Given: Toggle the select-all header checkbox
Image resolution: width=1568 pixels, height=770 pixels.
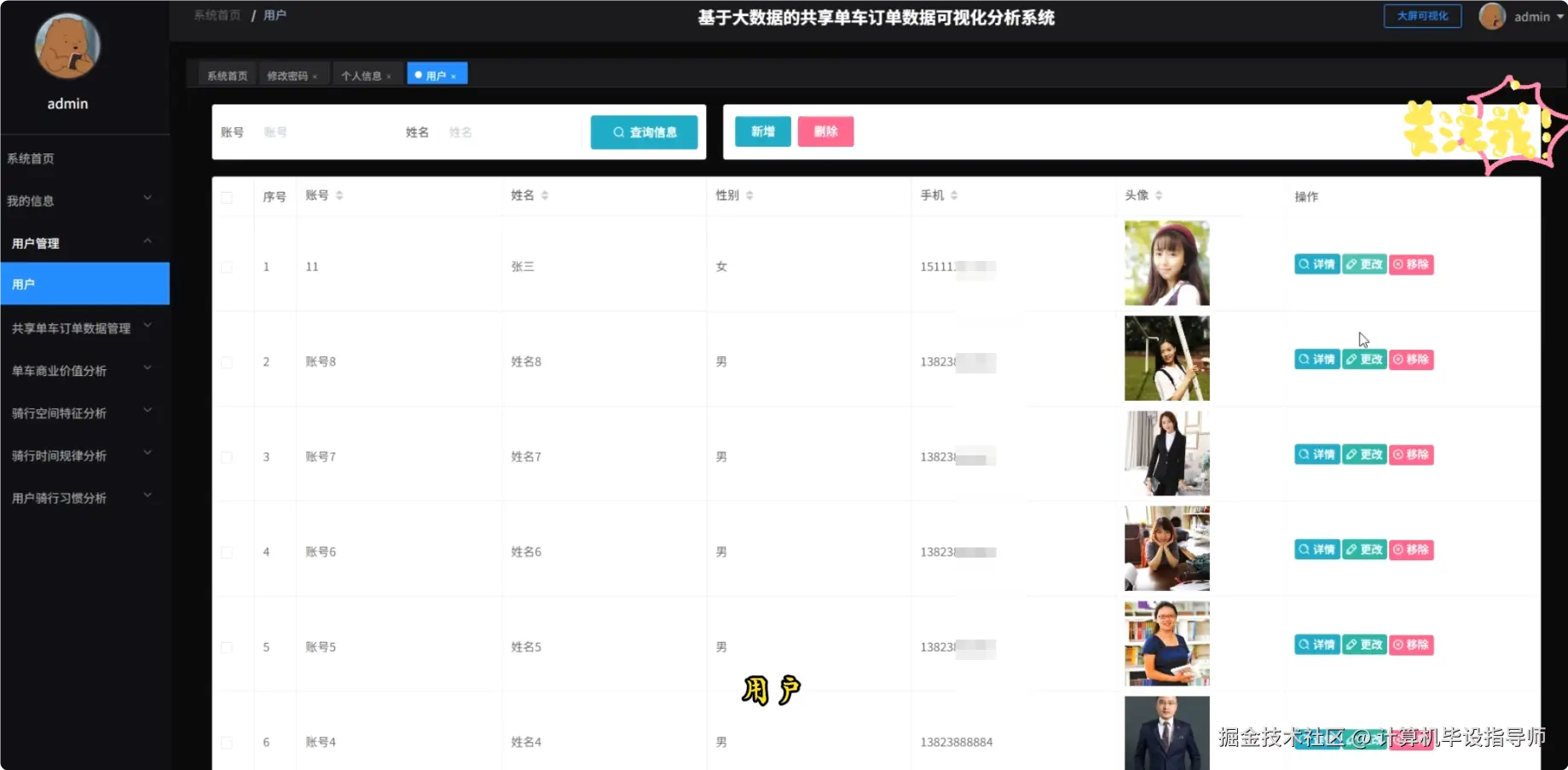Looking at the screenshot, I should click(x=227, y=198).
